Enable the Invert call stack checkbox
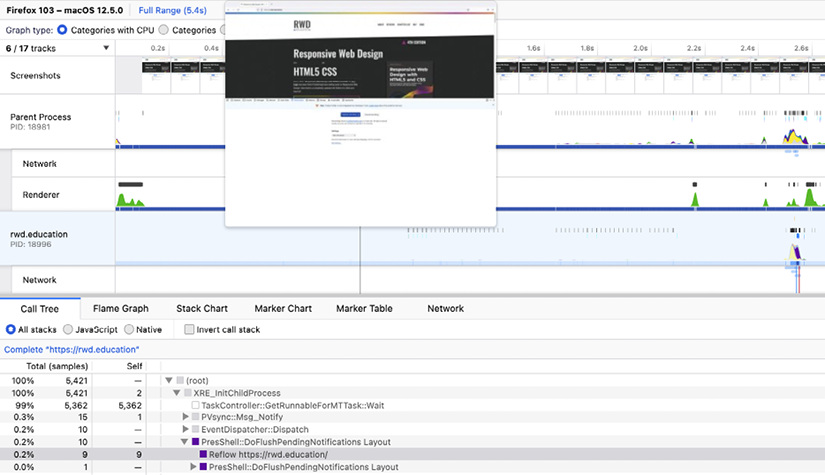 point(188,329)
